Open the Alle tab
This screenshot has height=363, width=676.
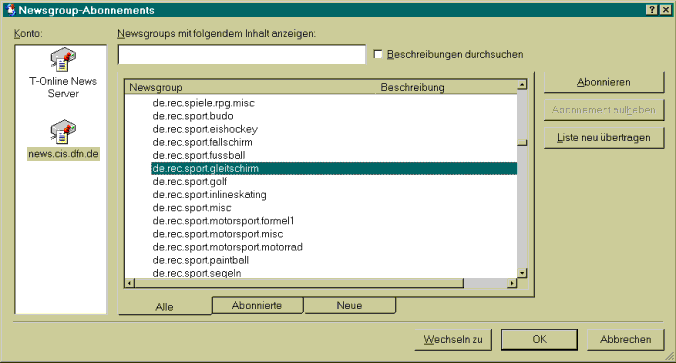pyautogui.click(x=164, y=307)
